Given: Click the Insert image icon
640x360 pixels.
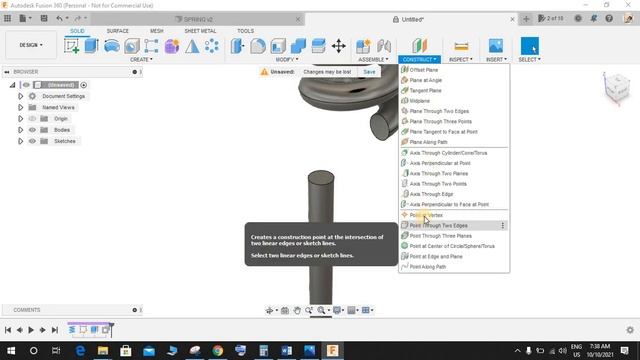Looking at the screenshot, I should coord(496,46).
